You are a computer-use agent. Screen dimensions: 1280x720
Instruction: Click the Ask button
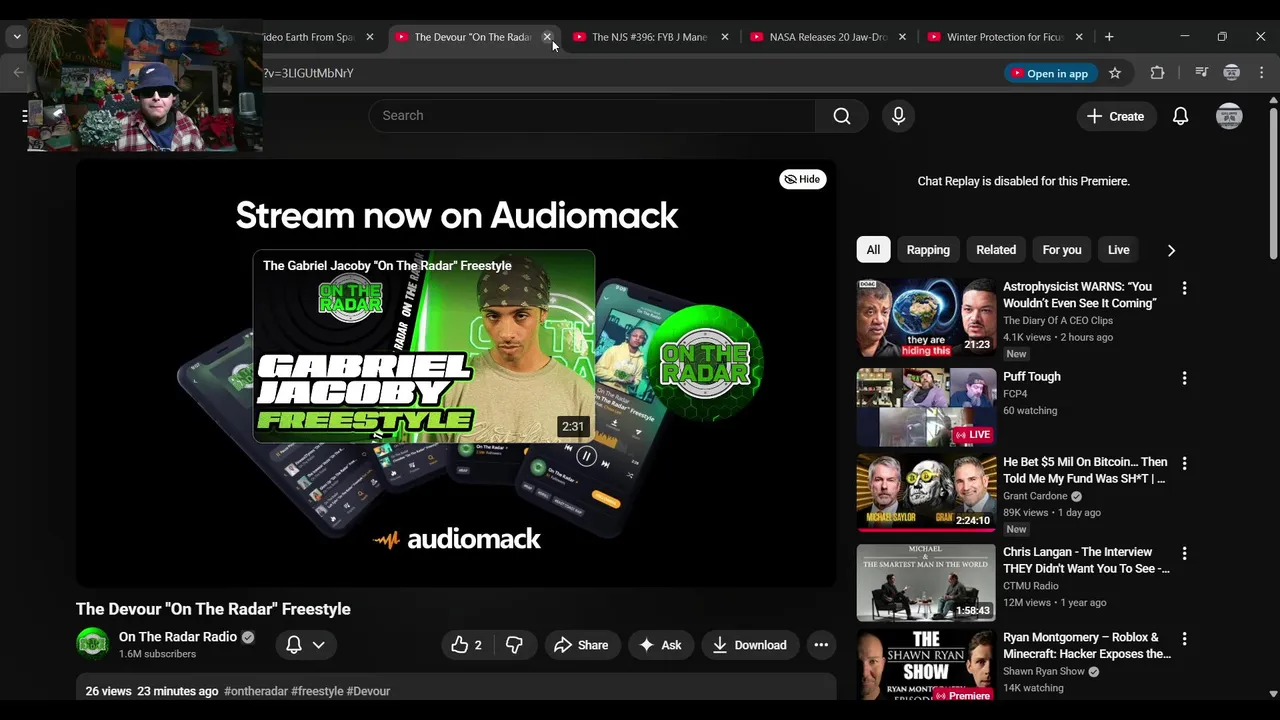660,645
